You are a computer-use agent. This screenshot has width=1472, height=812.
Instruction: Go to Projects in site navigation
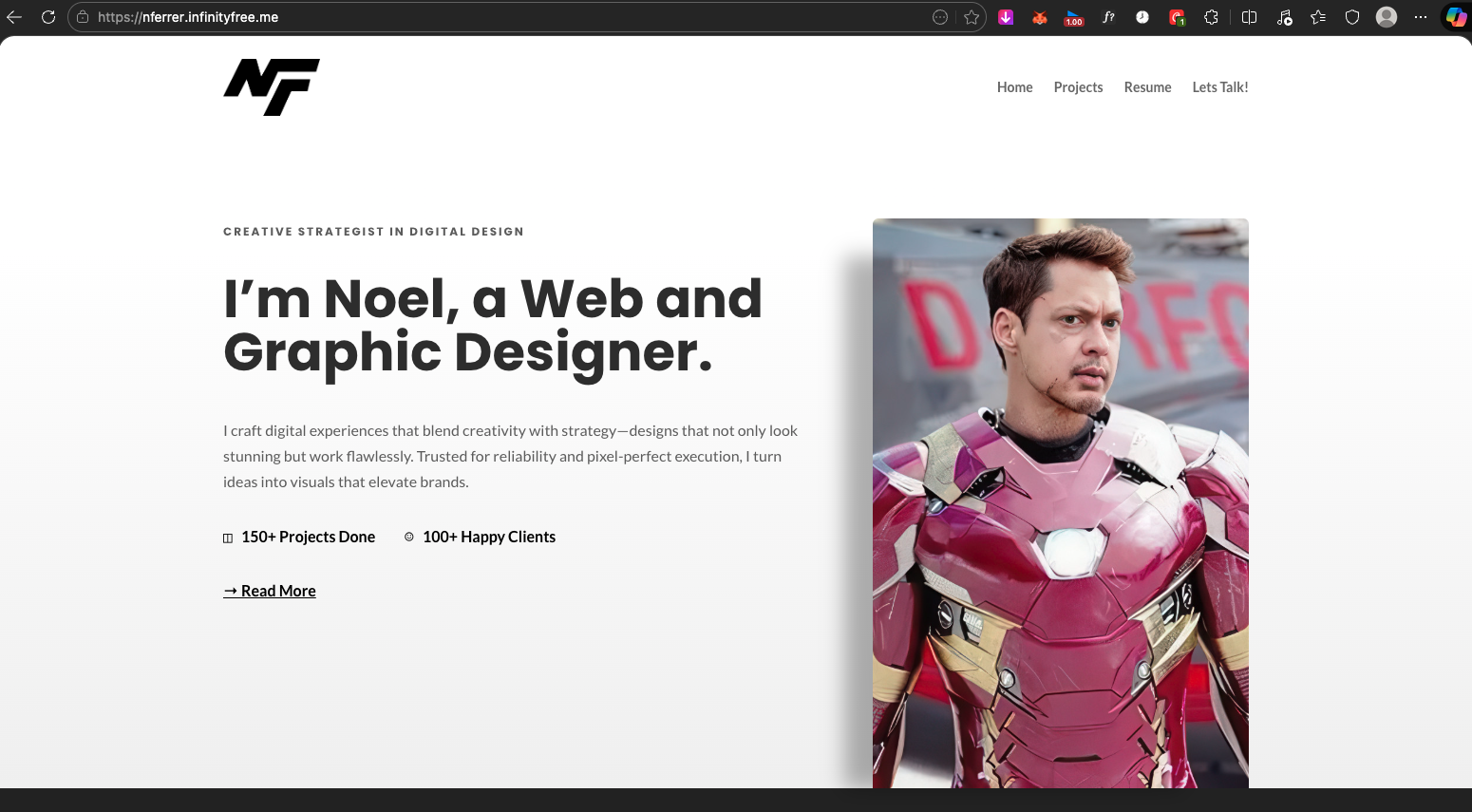click(x=1078, y=87)
